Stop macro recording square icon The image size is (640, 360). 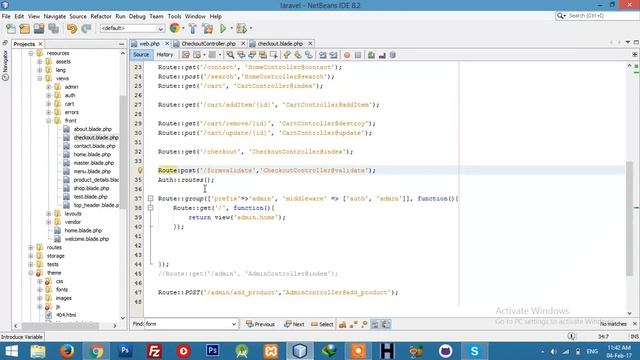coord(358,55)
